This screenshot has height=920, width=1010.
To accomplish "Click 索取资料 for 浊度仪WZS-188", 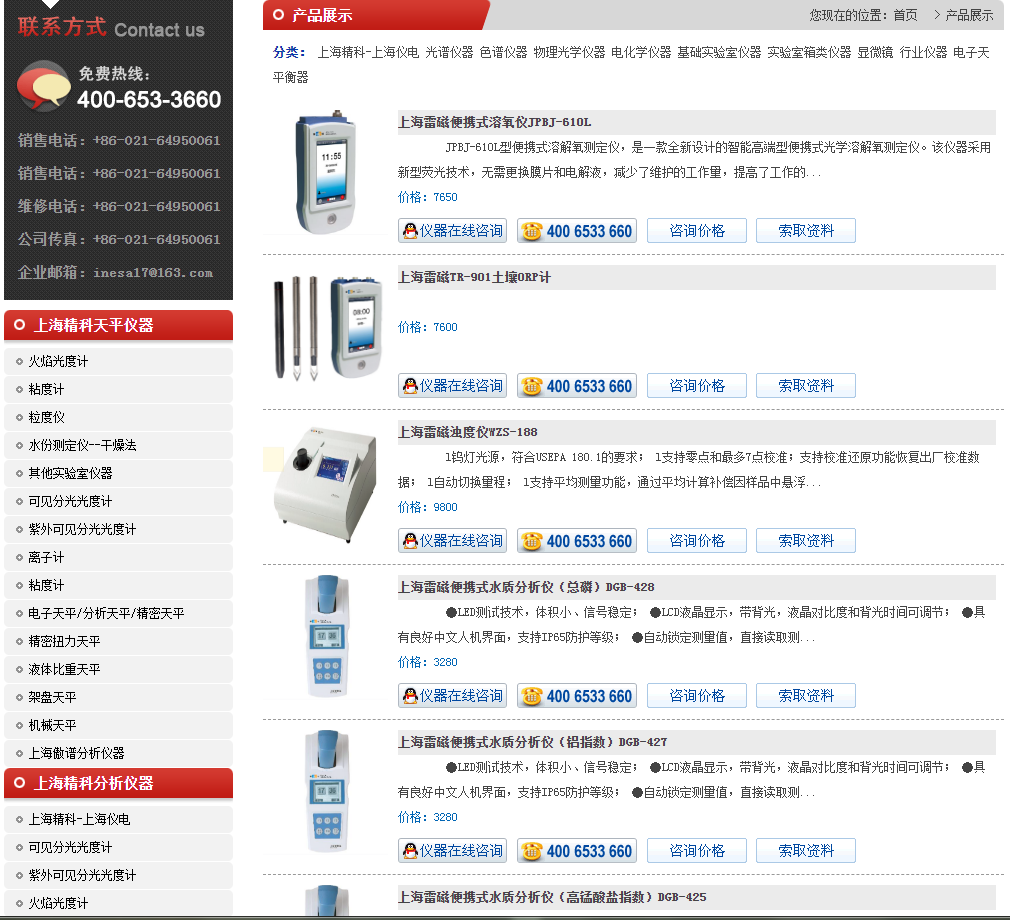I will (806, 541).
